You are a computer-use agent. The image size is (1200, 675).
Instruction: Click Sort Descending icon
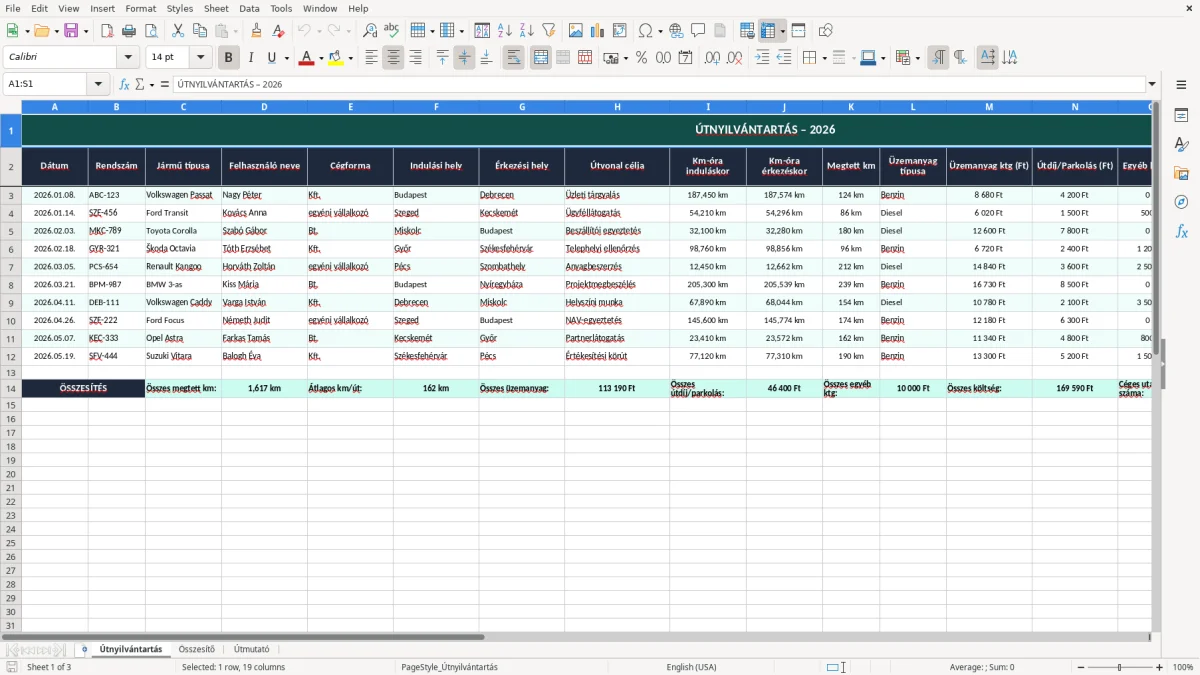pos(526,31)
